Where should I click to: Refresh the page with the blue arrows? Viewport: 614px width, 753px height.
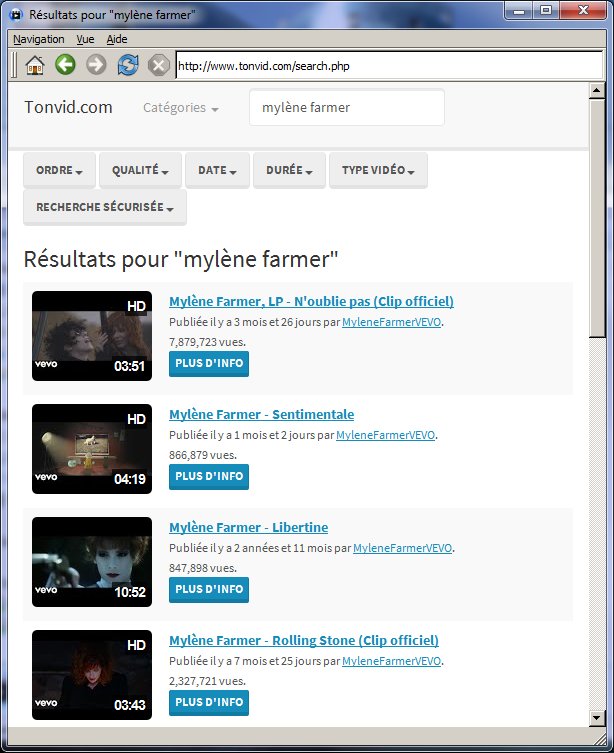pos(128,64)
